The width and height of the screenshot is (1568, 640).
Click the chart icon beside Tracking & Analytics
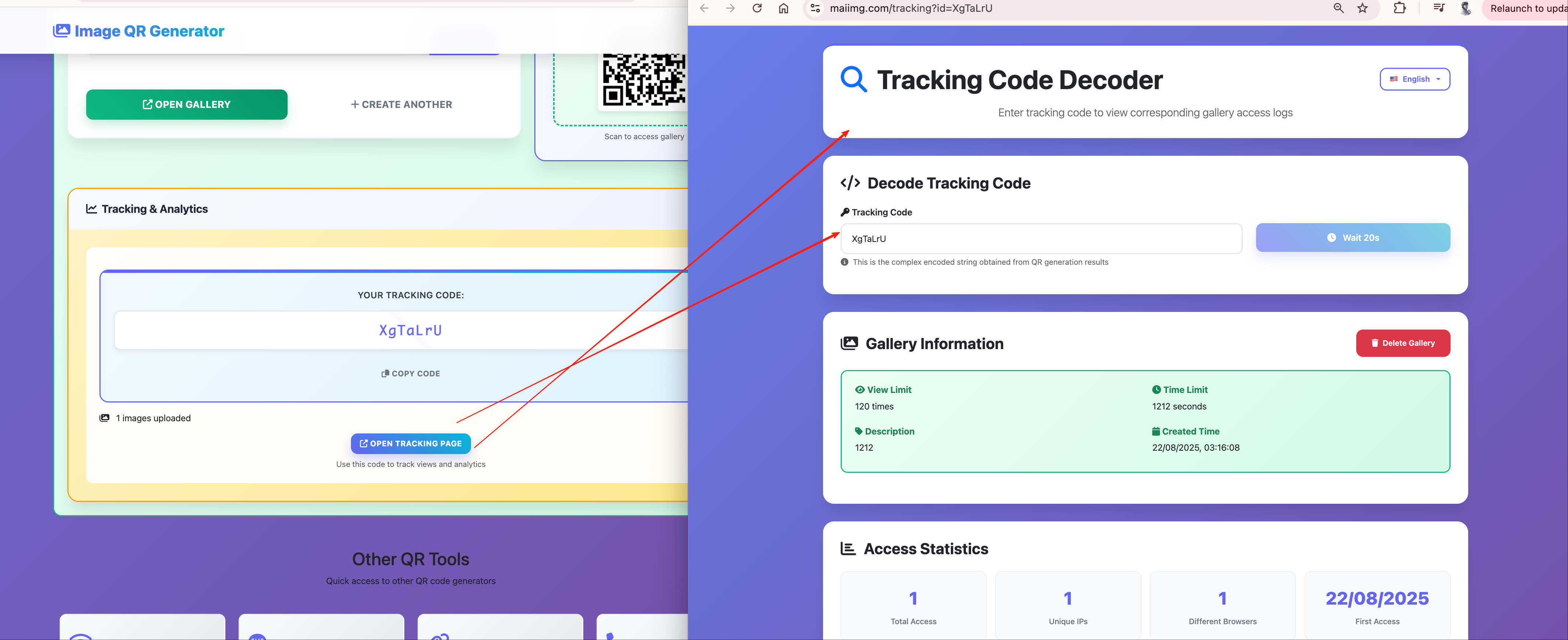pos(91,209)
